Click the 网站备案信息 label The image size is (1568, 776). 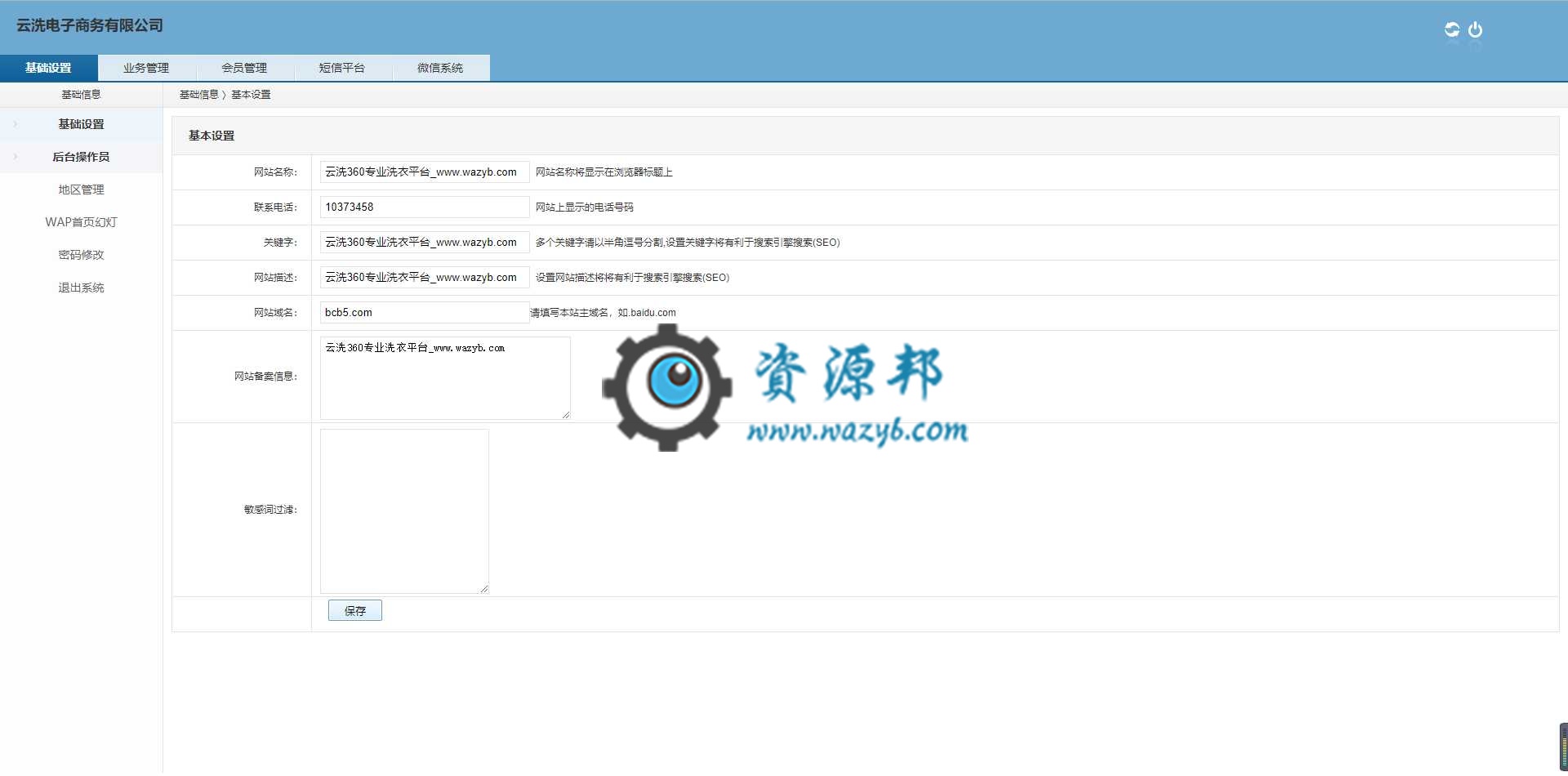[x=266, y=377]
